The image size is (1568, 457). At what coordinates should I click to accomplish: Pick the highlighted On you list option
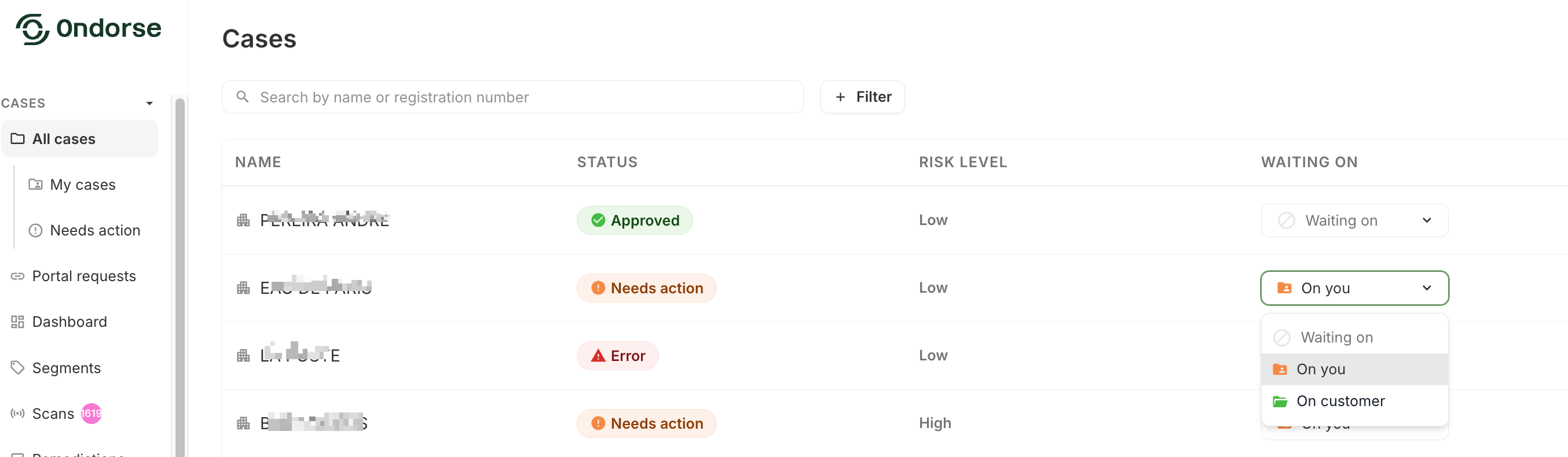pyautogui.click(x=1320, y=370)
